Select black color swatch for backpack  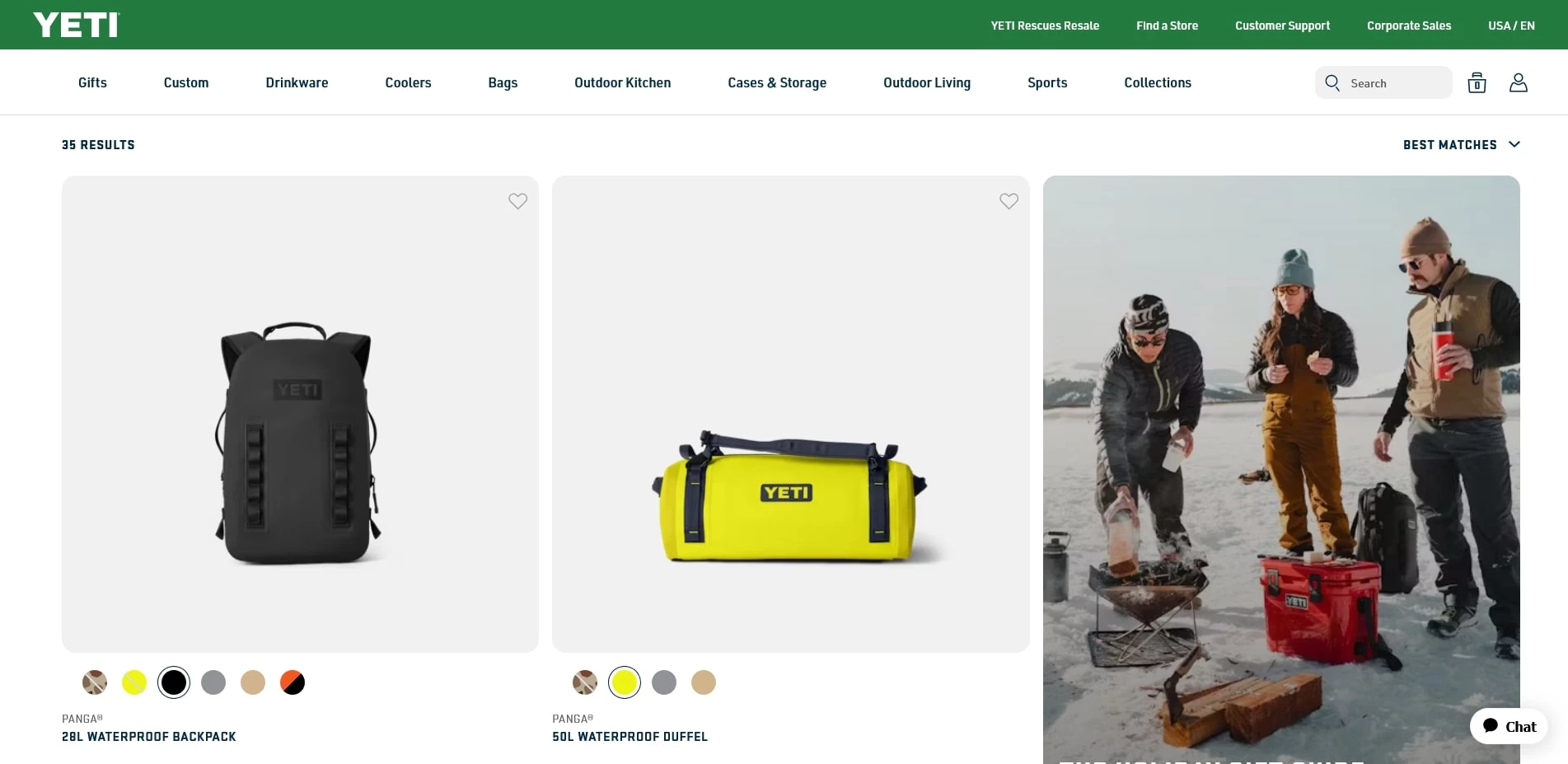pyautogui.click(x=174, y=682)
